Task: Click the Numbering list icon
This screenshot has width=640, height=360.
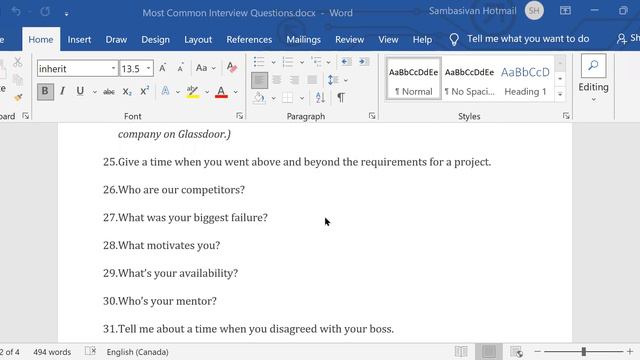Action: (288, 62)
